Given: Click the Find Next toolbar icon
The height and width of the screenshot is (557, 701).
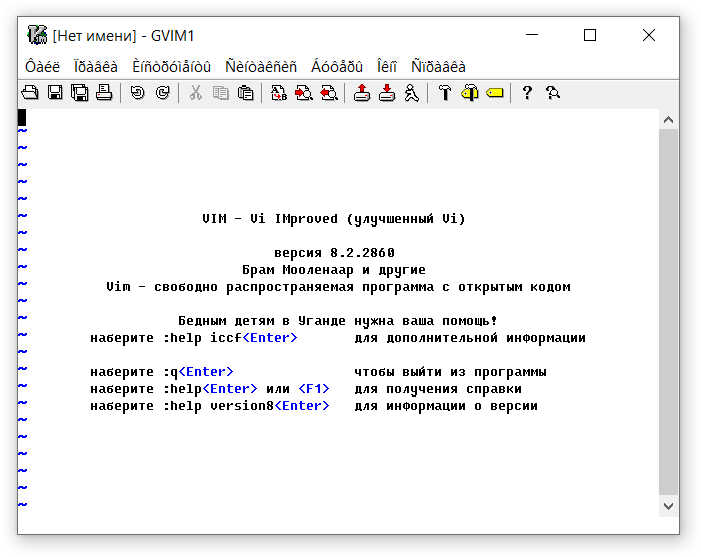Looking at the screenshot, I should pyautogui.click(x=304, y=93).
